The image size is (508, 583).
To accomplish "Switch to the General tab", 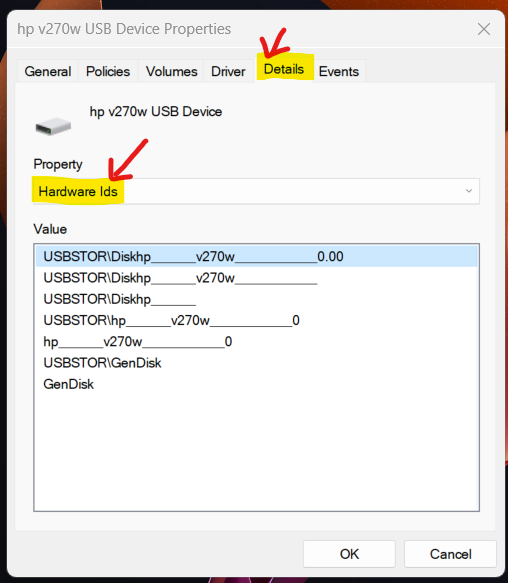I will point(48,71).
